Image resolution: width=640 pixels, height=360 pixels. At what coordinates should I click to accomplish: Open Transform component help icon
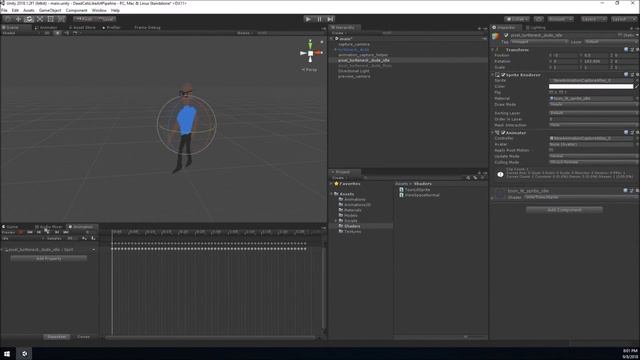tap(626, 50)
